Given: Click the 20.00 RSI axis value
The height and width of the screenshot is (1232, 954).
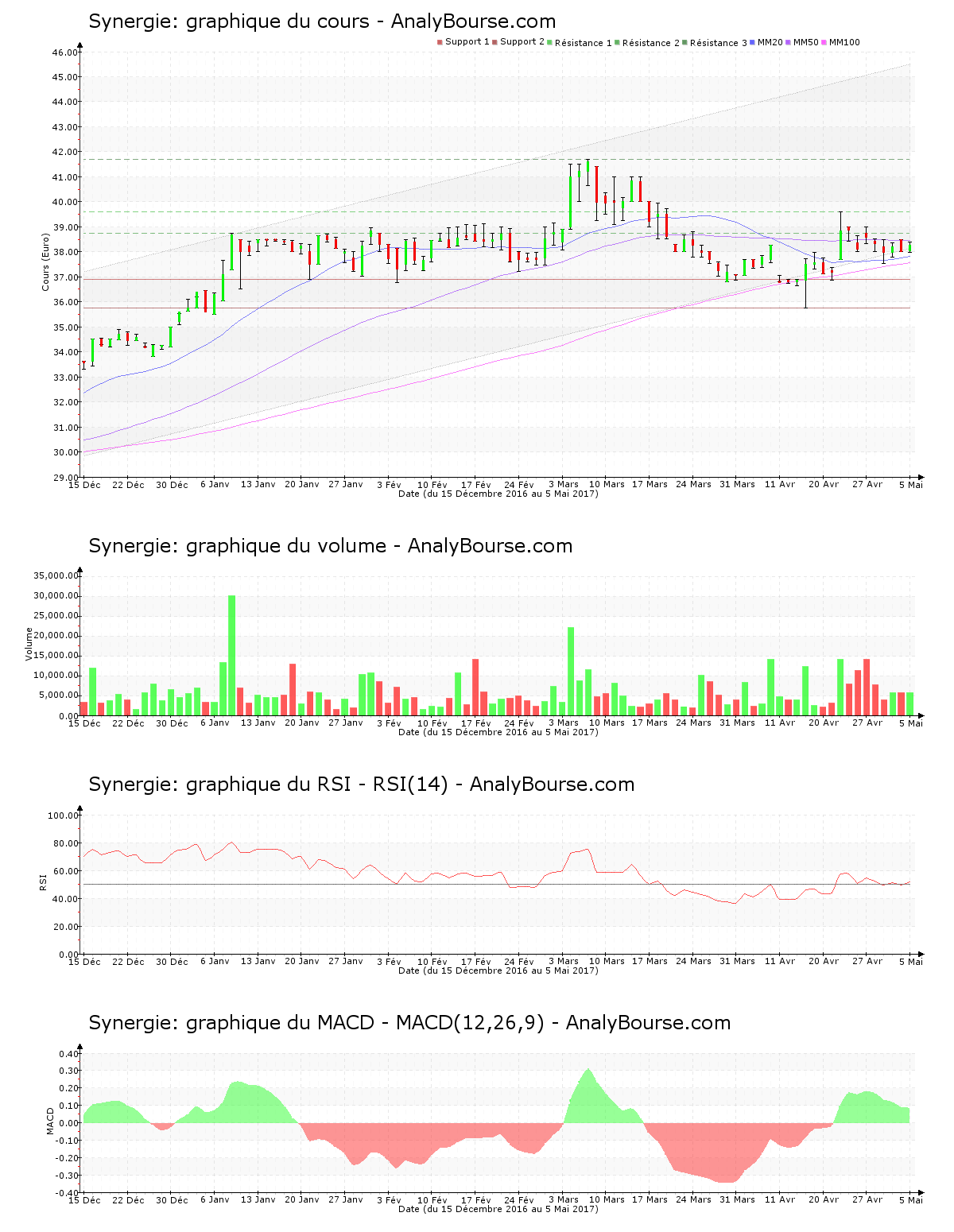Looking at the screenshot, I should (64, 927).
